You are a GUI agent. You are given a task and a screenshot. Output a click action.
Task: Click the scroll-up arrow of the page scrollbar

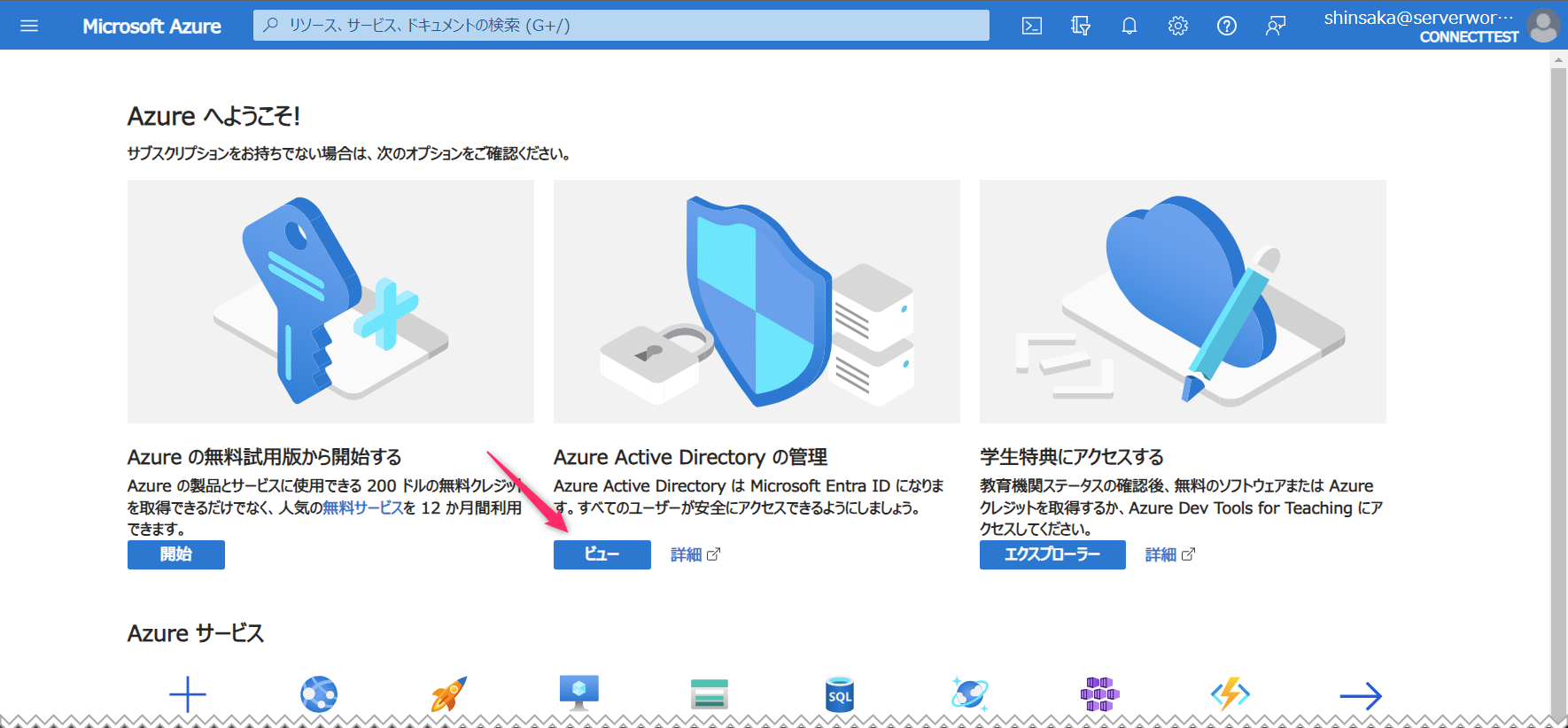click(x=1559, y=60)
